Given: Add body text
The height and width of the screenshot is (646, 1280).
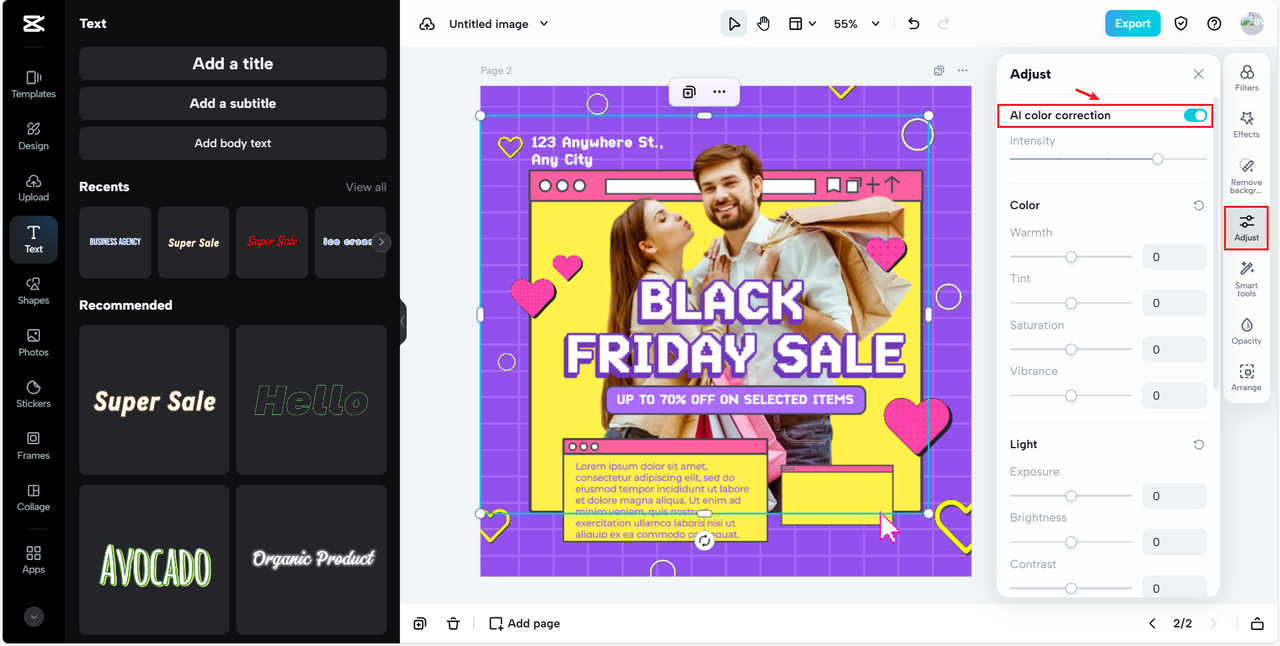Looking at the screenshot, I should (233, 143).
